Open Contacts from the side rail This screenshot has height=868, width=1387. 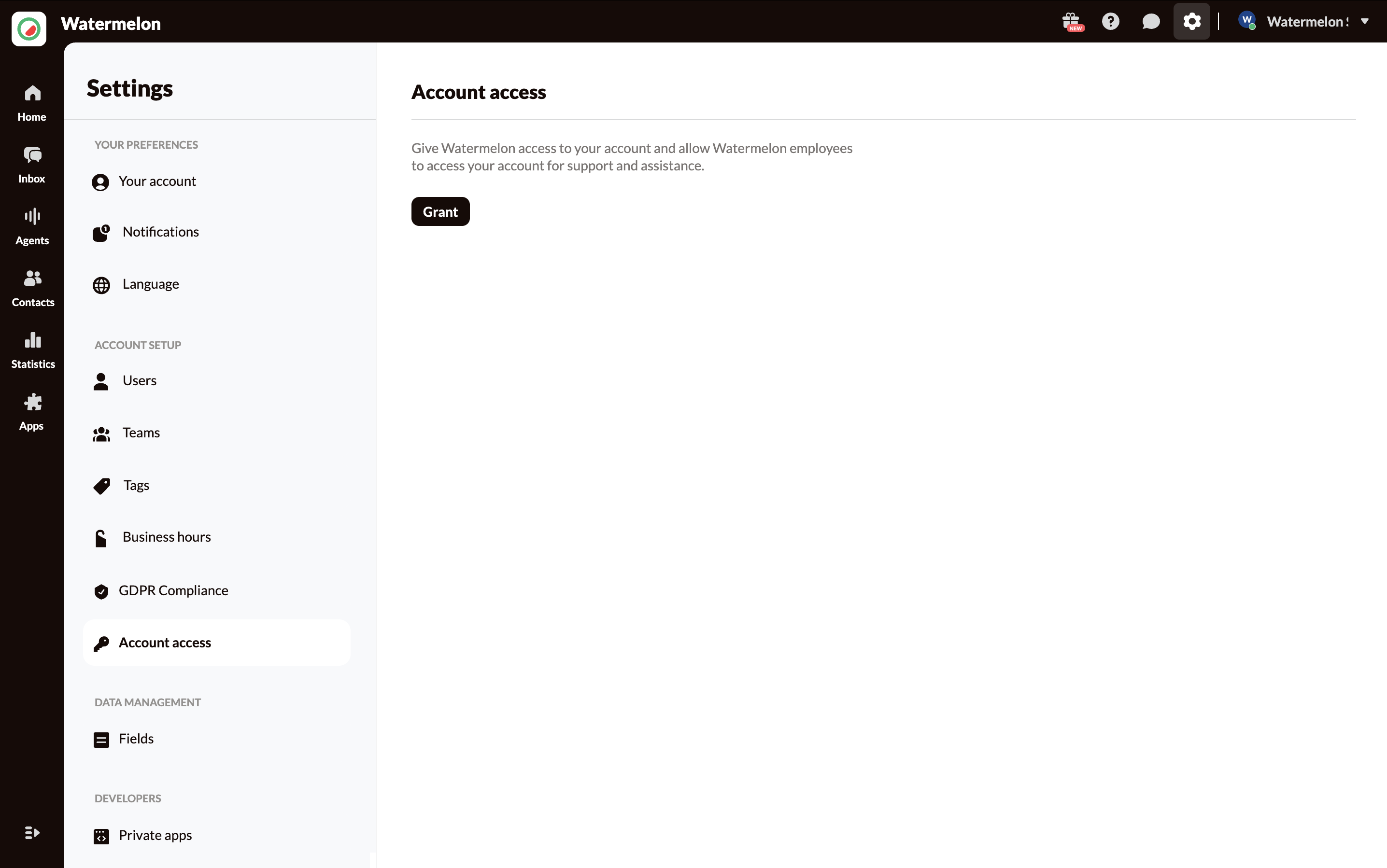point(33,289)
